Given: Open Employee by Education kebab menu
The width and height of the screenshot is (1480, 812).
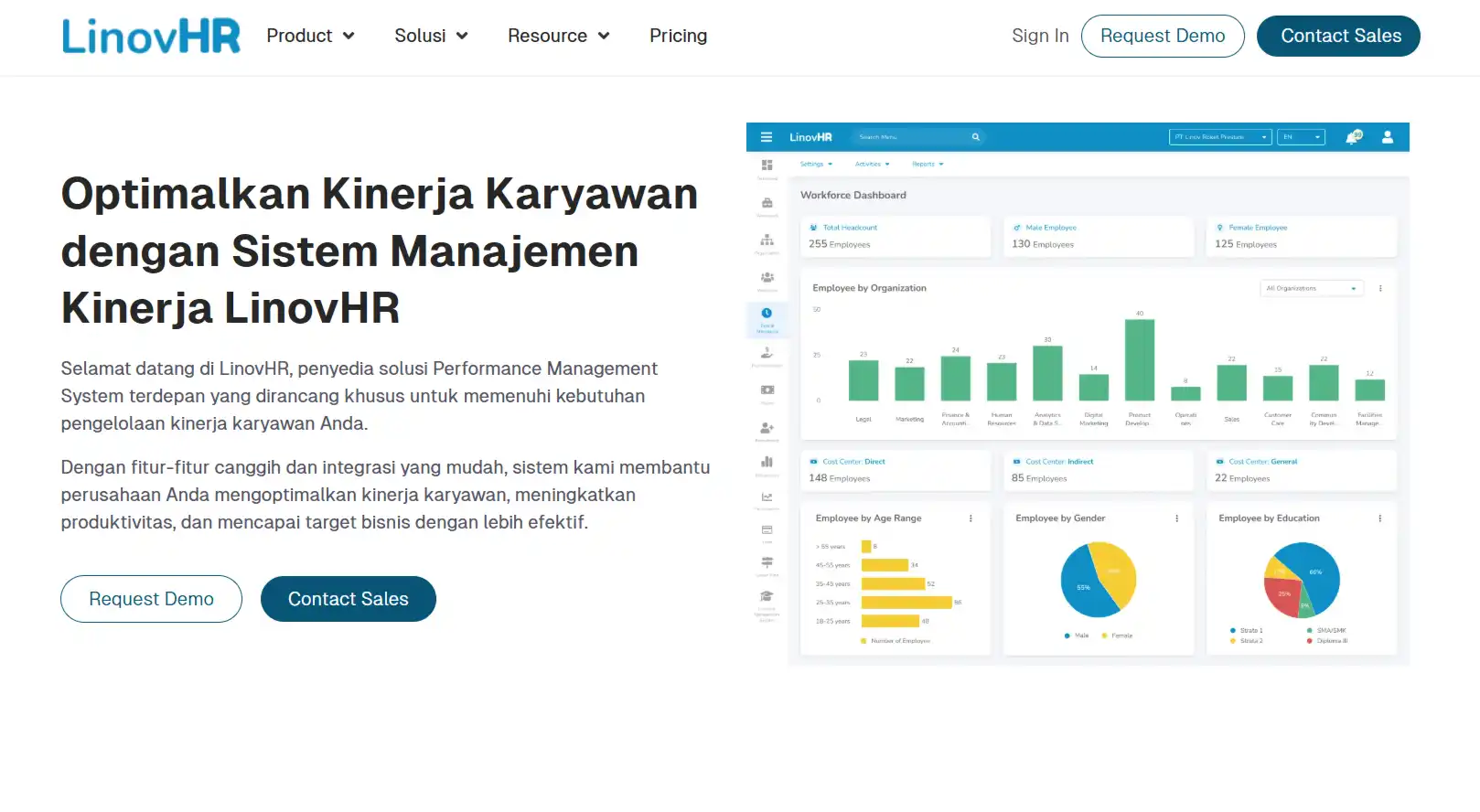Looking at the screenshot, I should (1379, 518).
